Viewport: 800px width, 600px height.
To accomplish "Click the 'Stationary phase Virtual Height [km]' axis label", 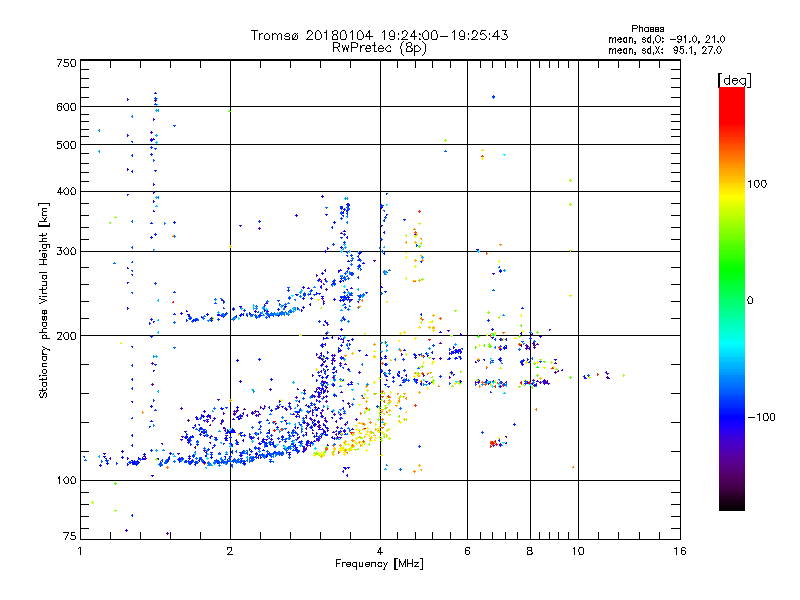I will (x=44, y=300).
